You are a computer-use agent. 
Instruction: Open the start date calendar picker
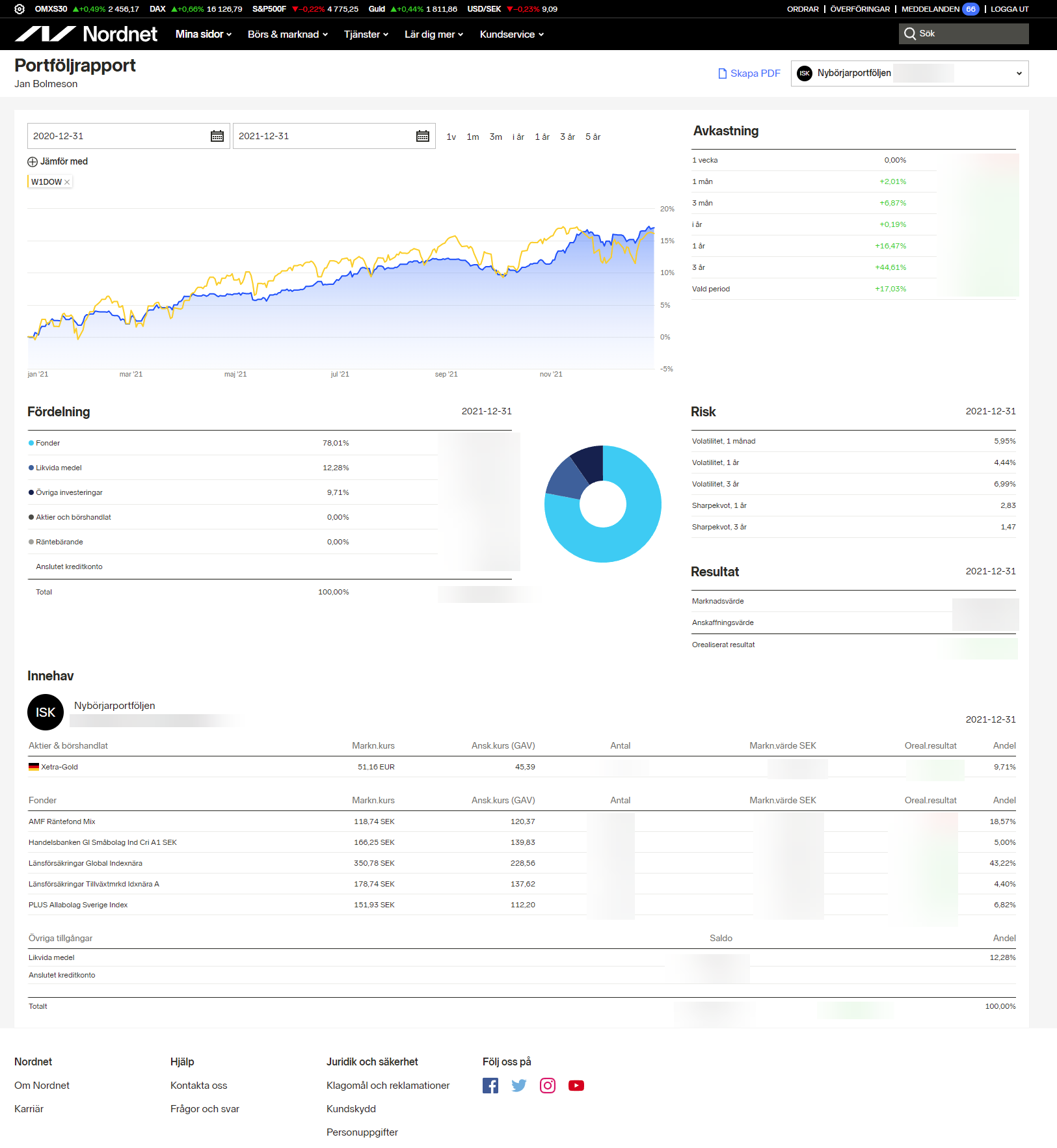click(217, 136)
